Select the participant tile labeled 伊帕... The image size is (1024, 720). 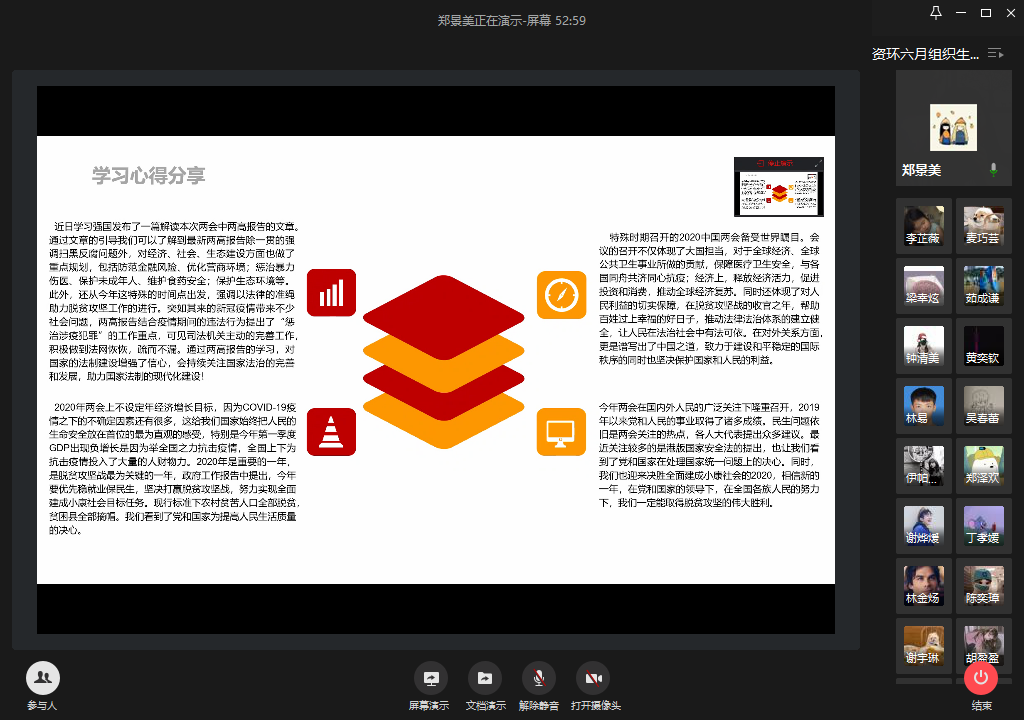[x=923, y=466]
